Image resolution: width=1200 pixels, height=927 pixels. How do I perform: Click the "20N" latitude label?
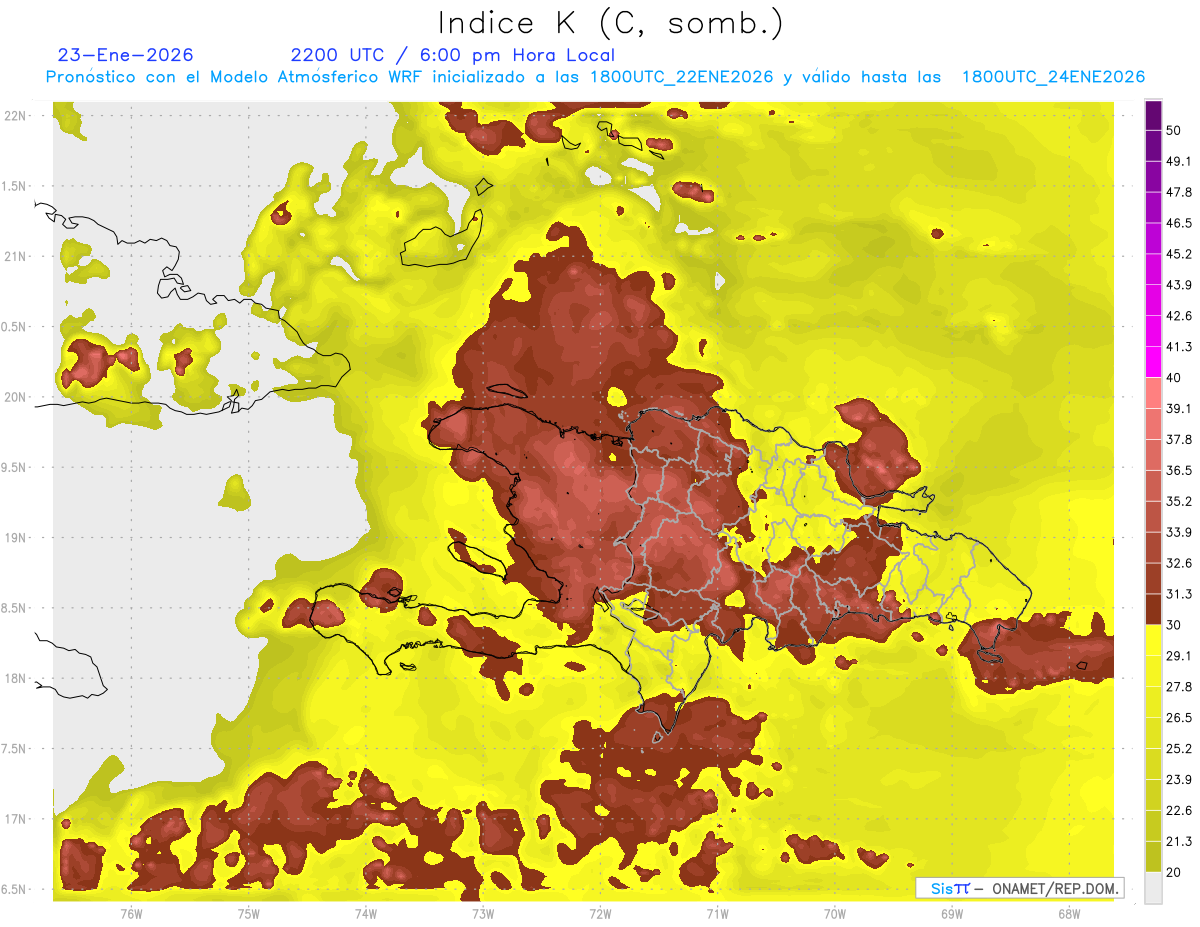tap(15, 397)
